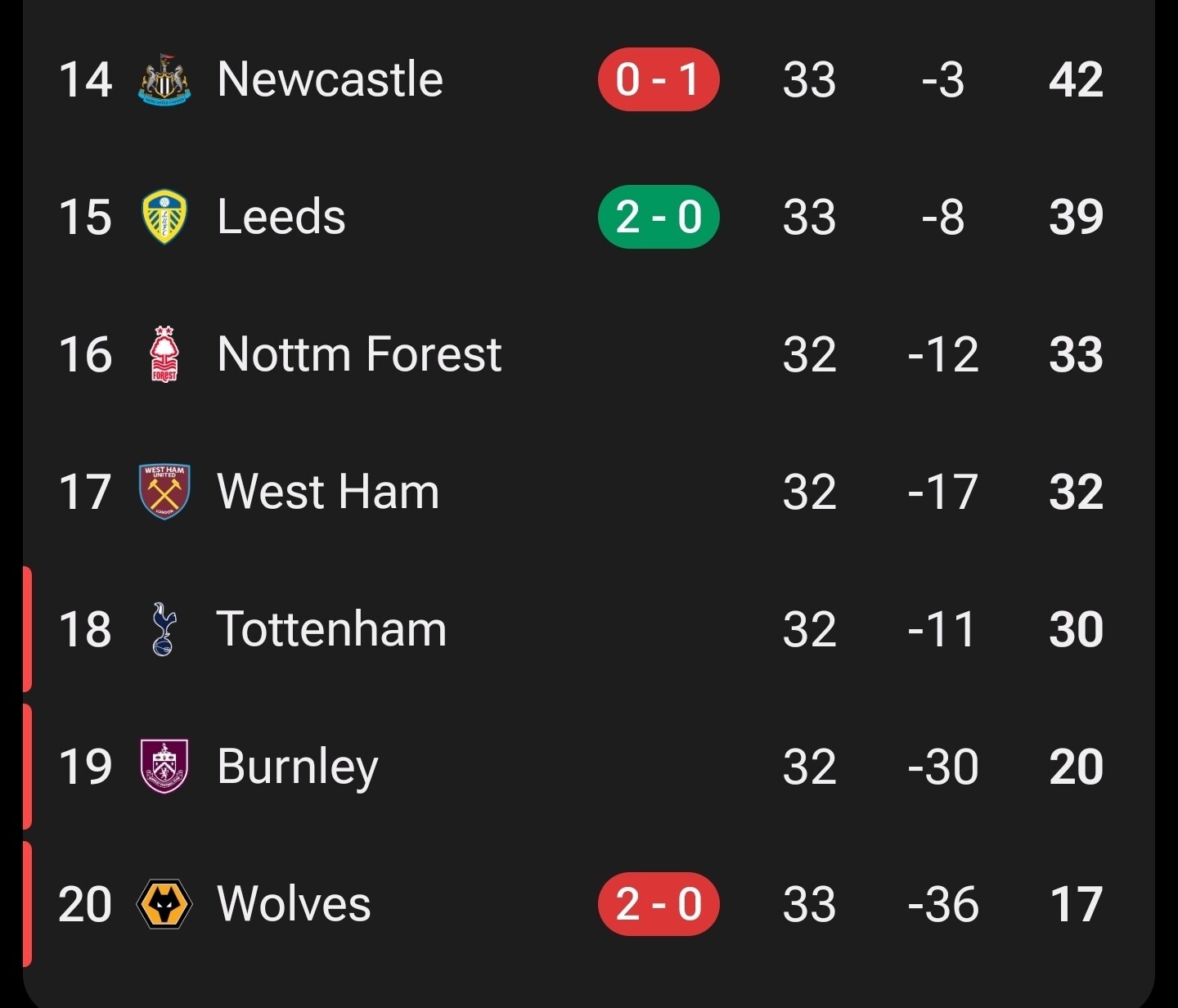The image size is (1178, 1008).
Task: Open Wolves' red 2 - 0 score badge
Action: coord(659,905)
